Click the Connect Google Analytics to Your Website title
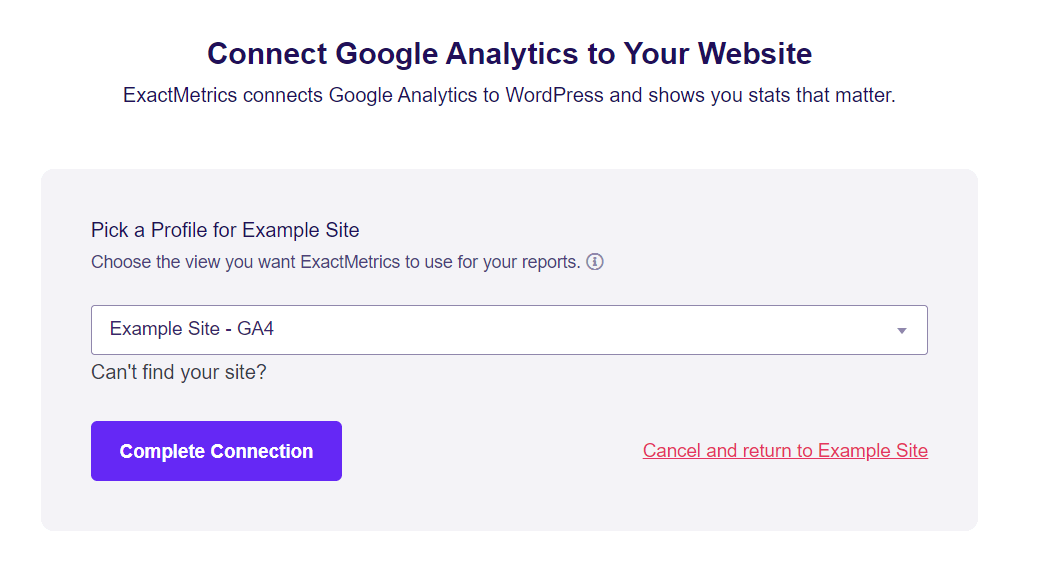Viewport: 1037px width, 571px height. pyautogui.click(x=509, y=54)
